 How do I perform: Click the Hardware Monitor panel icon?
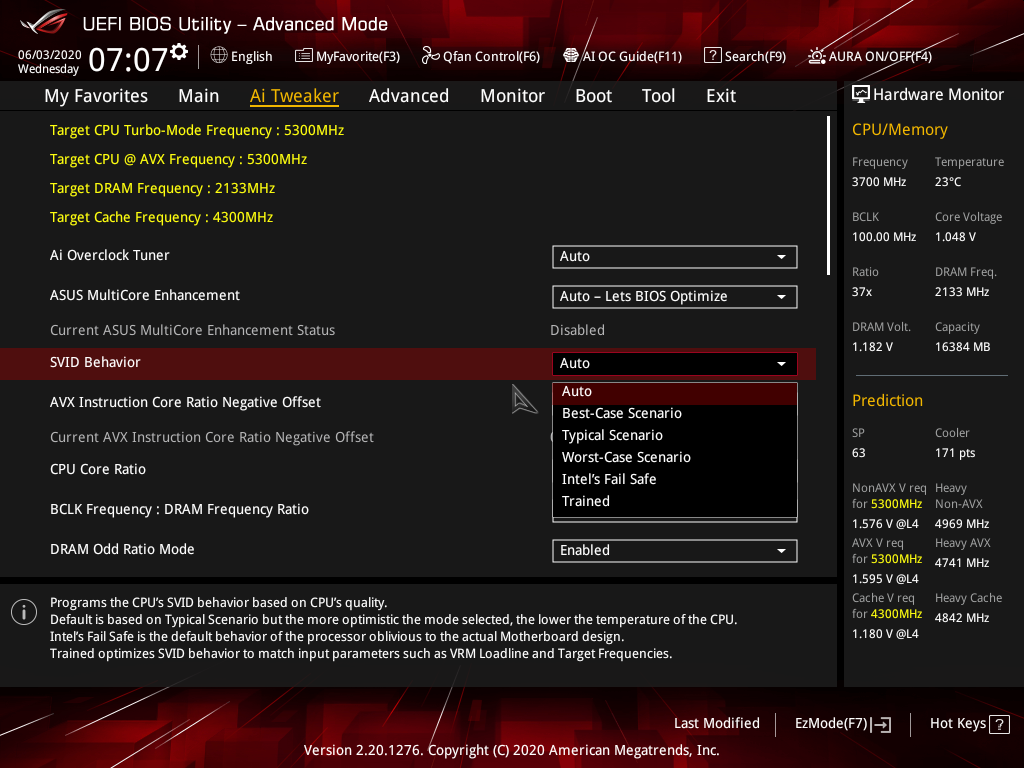pos(861,93)
